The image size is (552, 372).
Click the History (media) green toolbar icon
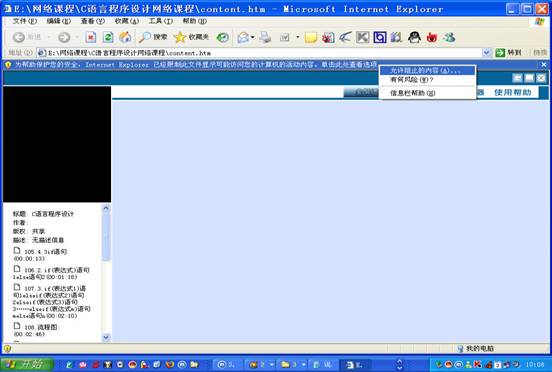222,37
